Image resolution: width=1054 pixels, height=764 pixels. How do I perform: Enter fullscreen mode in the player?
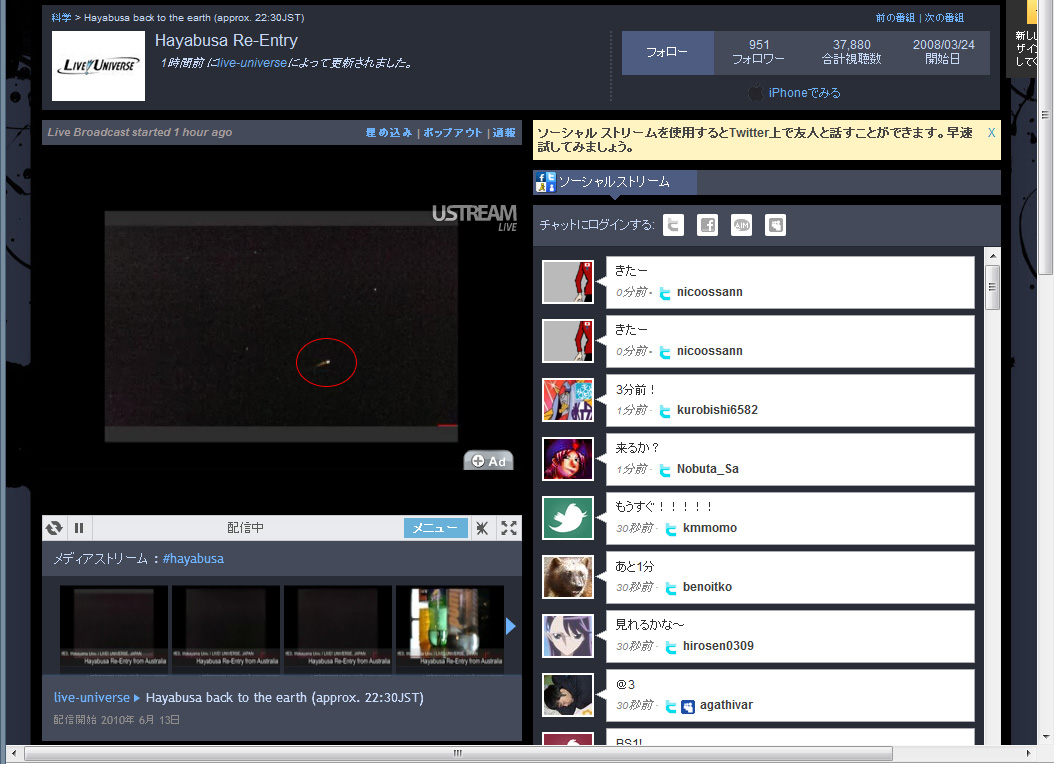point(508,528)
